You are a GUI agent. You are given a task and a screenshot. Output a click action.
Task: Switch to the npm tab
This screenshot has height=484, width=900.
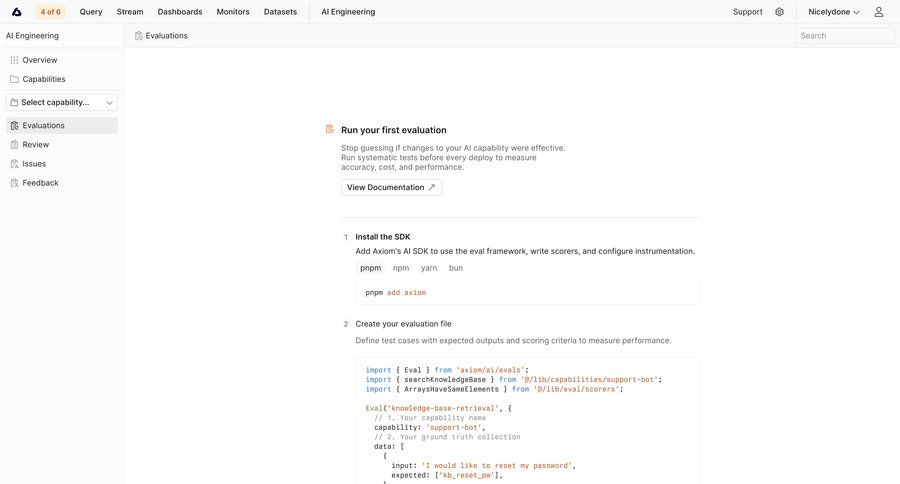[401, 268]
